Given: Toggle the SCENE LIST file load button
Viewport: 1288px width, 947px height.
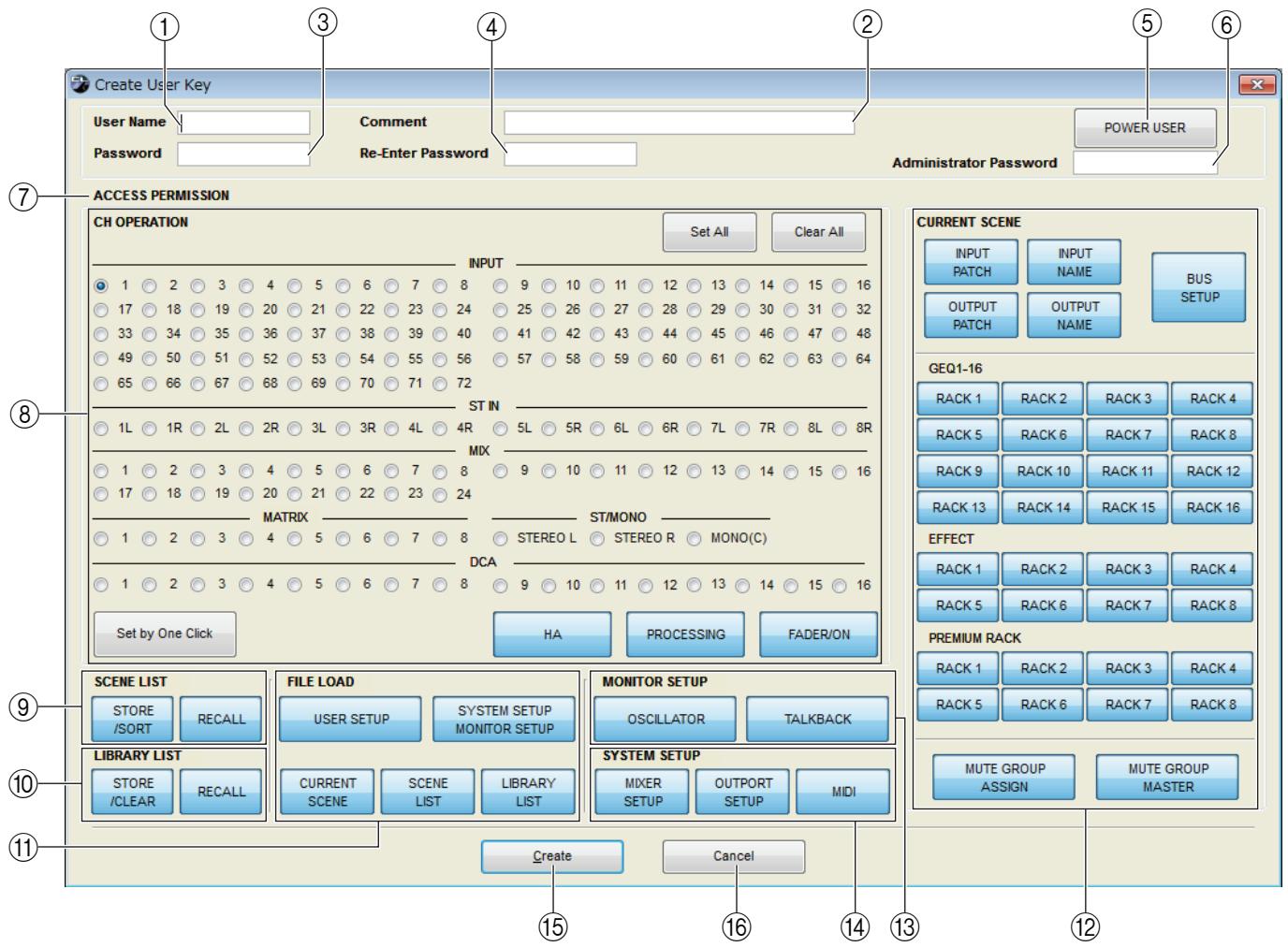Looking at the screenshot, I should pos(428,792).
